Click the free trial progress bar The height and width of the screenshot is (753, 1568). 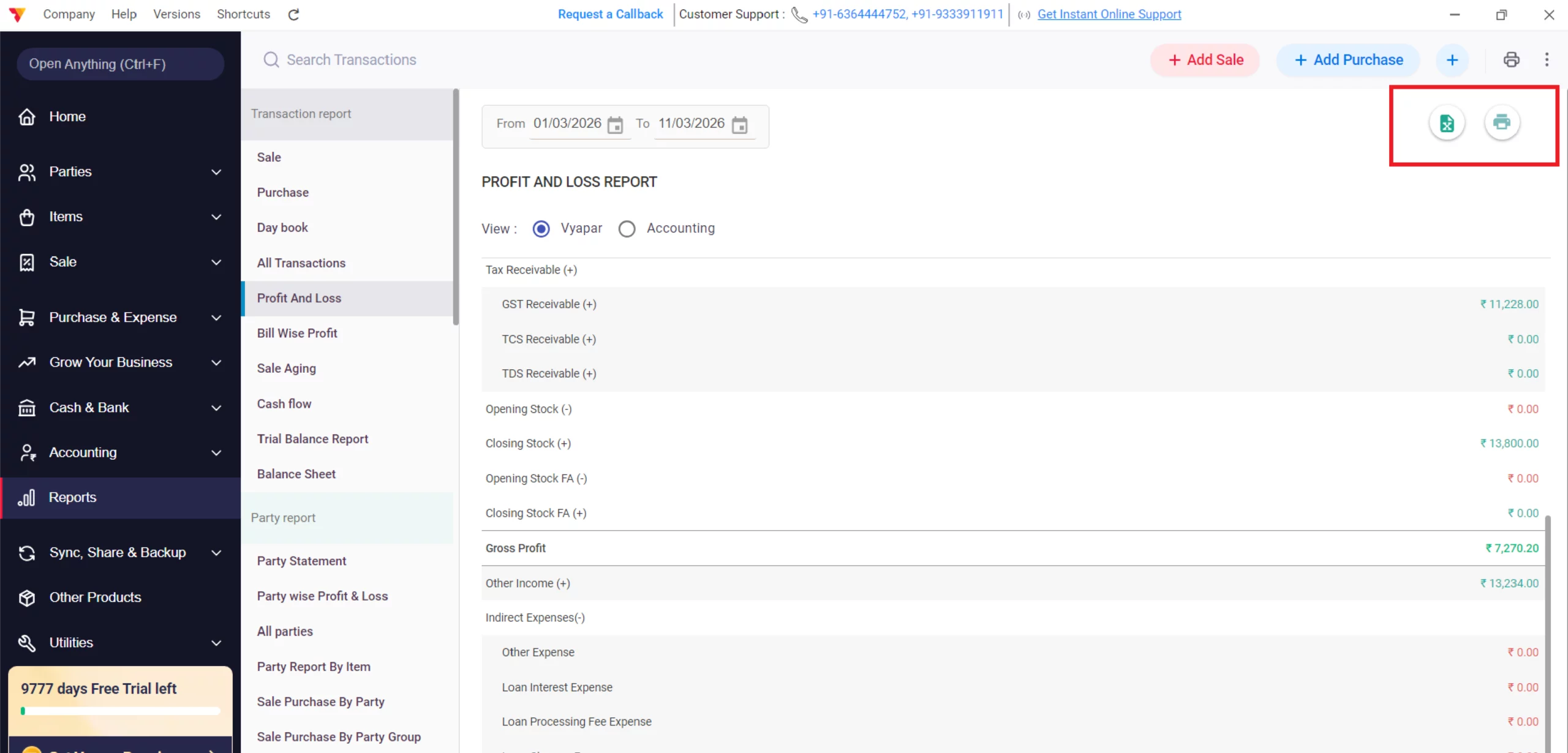click(121, 711)
